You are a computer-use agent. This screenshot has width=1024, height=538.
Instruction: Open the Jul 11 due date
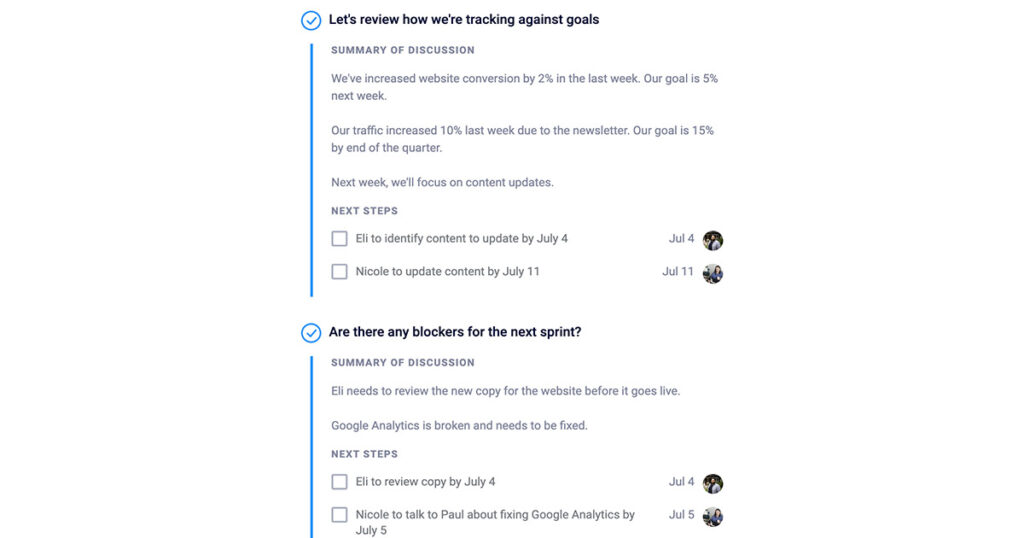(678, 271)
